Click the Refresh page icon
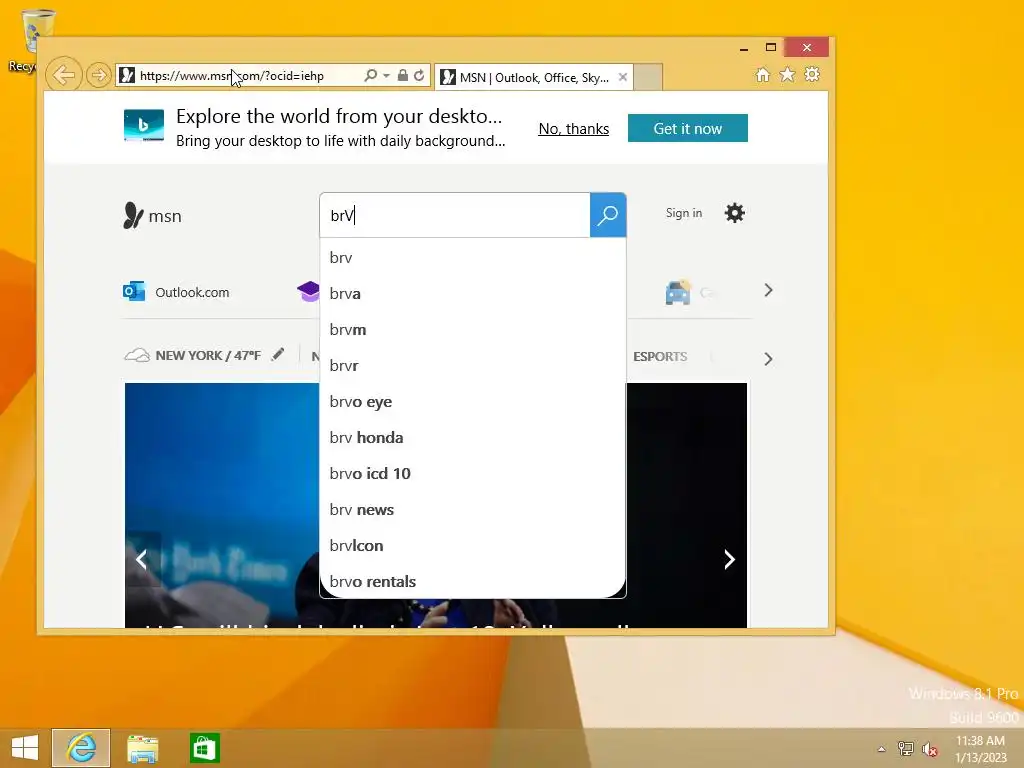The image size is (1024, 768). point(420,75)
